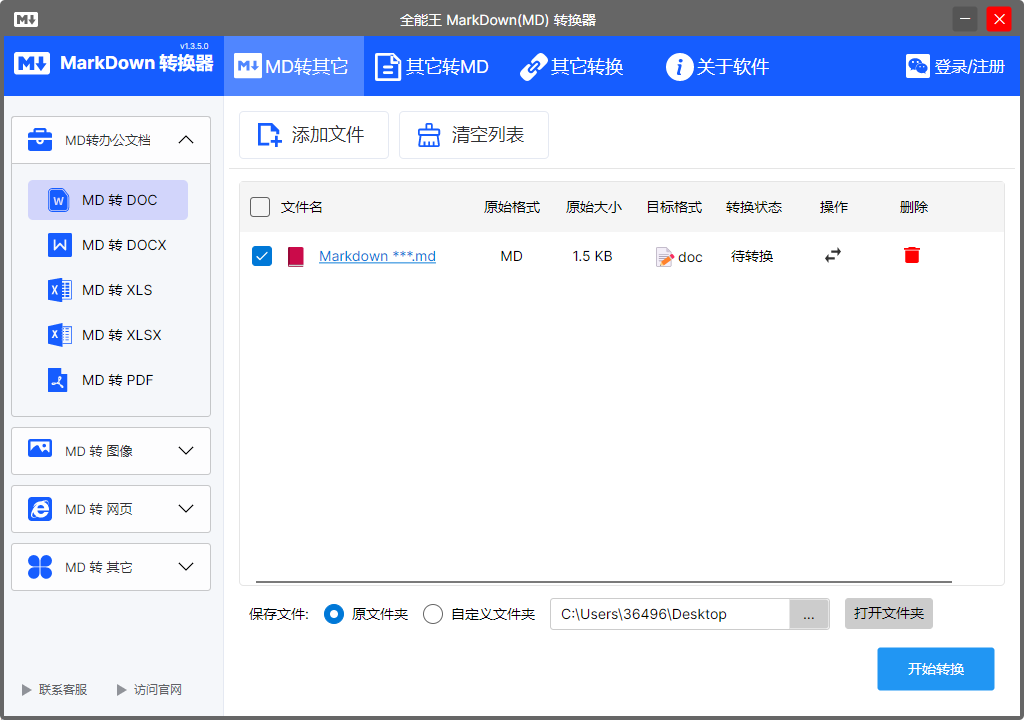
Task: Click the 1.5 KB size cell
Action: point(592,256)
